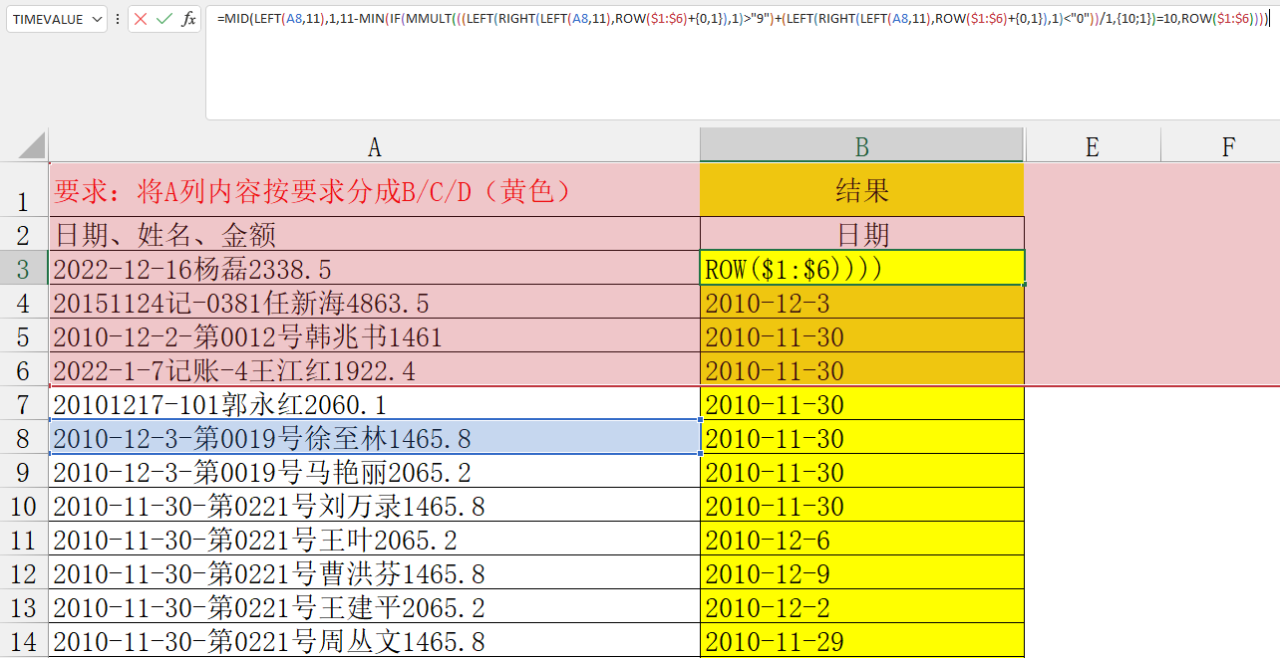Select row 7 header
This screenshot has height=658, width=1280.
[24, 404]
